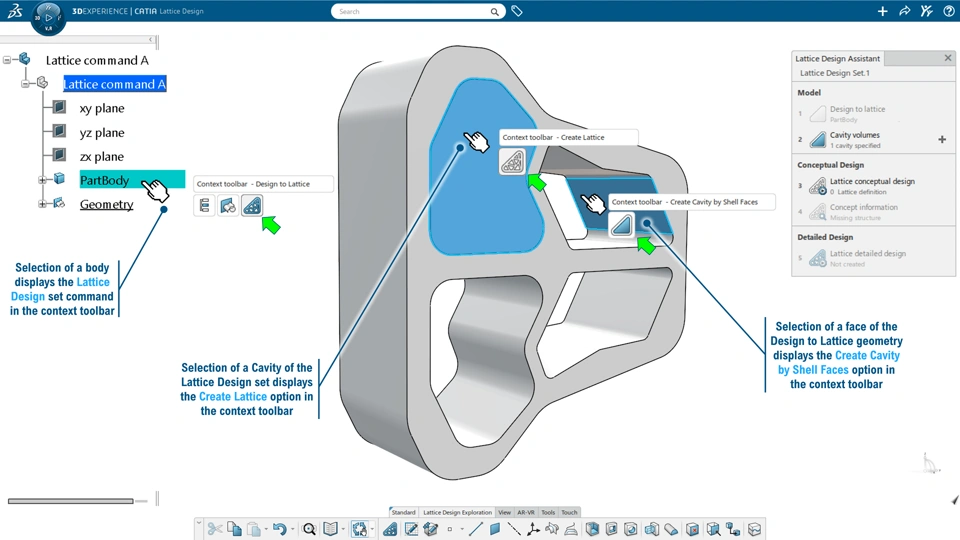Screen dimensions: 960x540
Task: Switch to Lattice Design Exploration tab
Action: pyautogui.click(x=457, y=512)
